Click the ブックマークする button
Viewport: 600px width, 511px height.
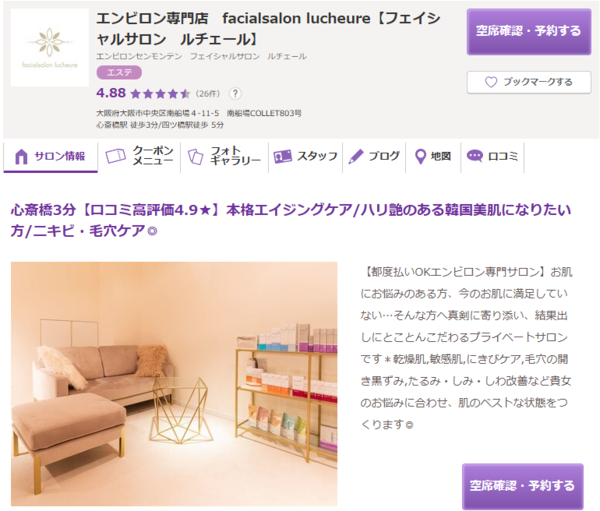529,82
